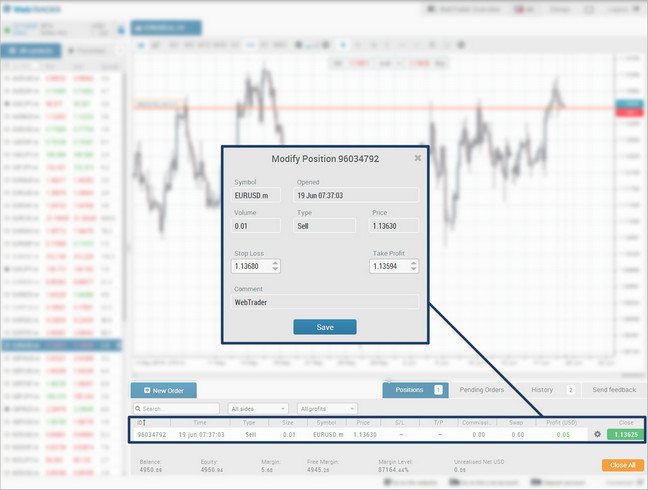
Task: Open gear settings for position 96034792
Action: pyautogui.click(x=597, y=434)
